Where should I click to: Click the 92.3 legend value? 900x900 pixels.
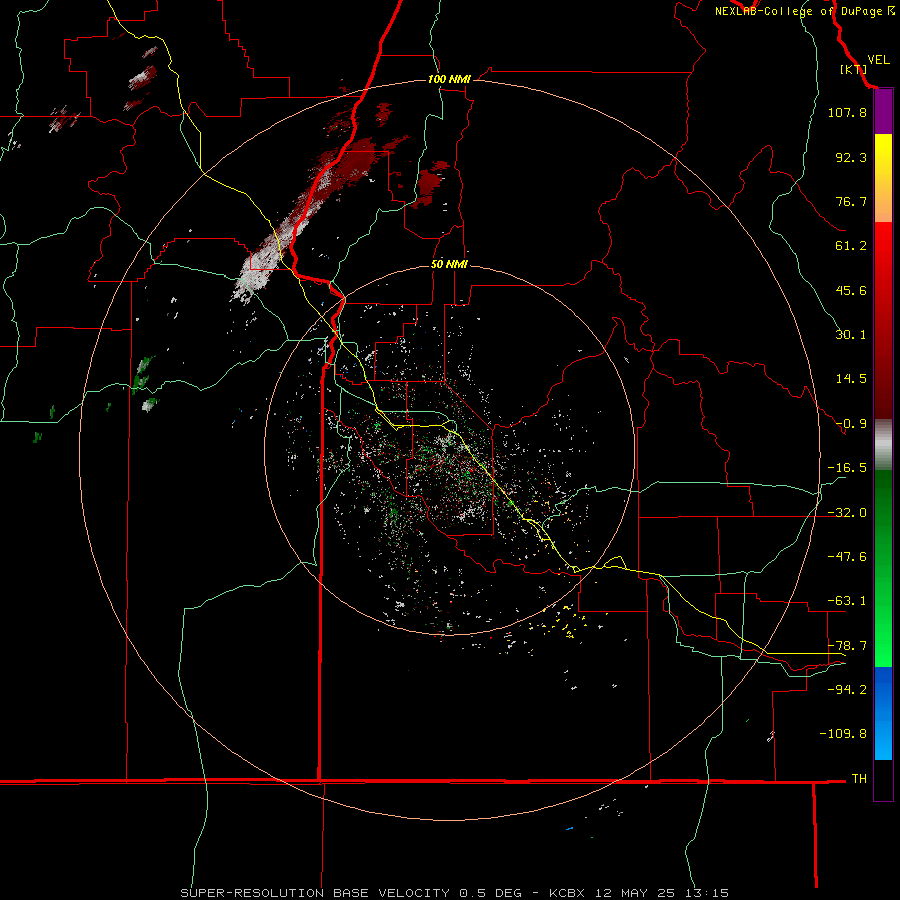coord(851,157)
